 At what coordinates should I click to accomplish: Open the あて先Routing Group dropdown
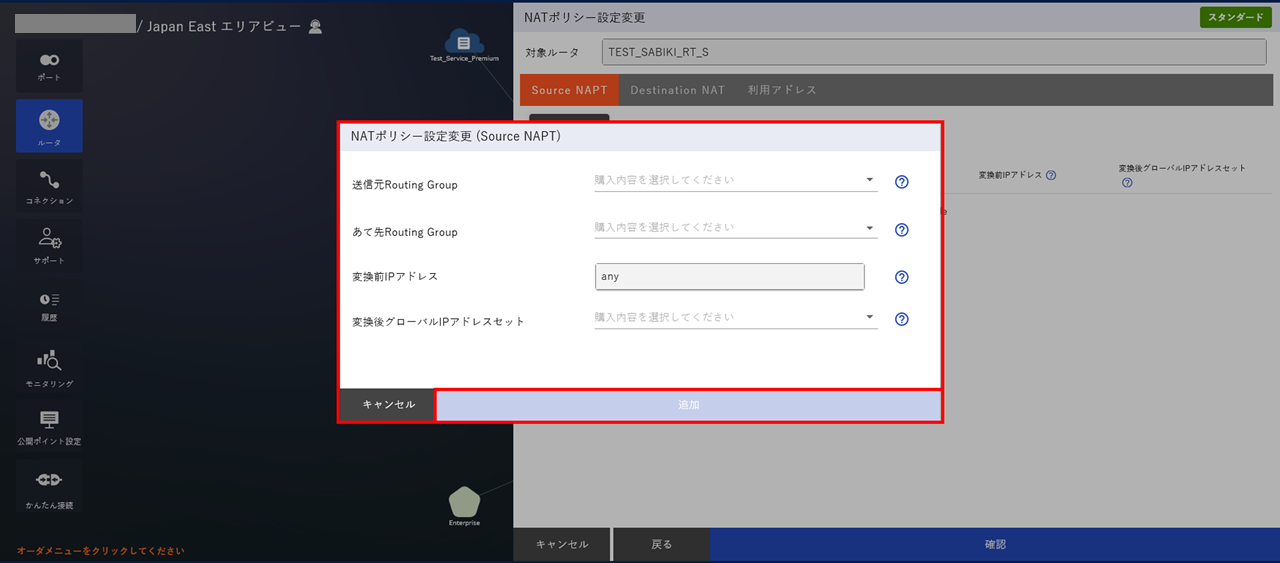click(x=735, y=227)
